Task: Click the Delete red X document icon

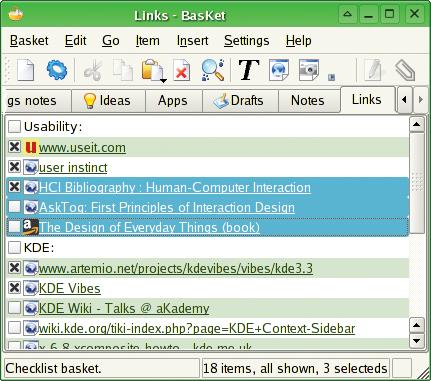Action: tap(182, 70)
